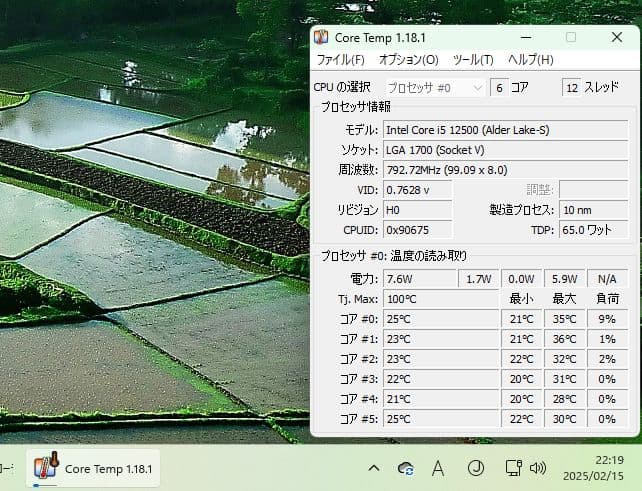Click the コア #0 current temperature 25℃

441,319
